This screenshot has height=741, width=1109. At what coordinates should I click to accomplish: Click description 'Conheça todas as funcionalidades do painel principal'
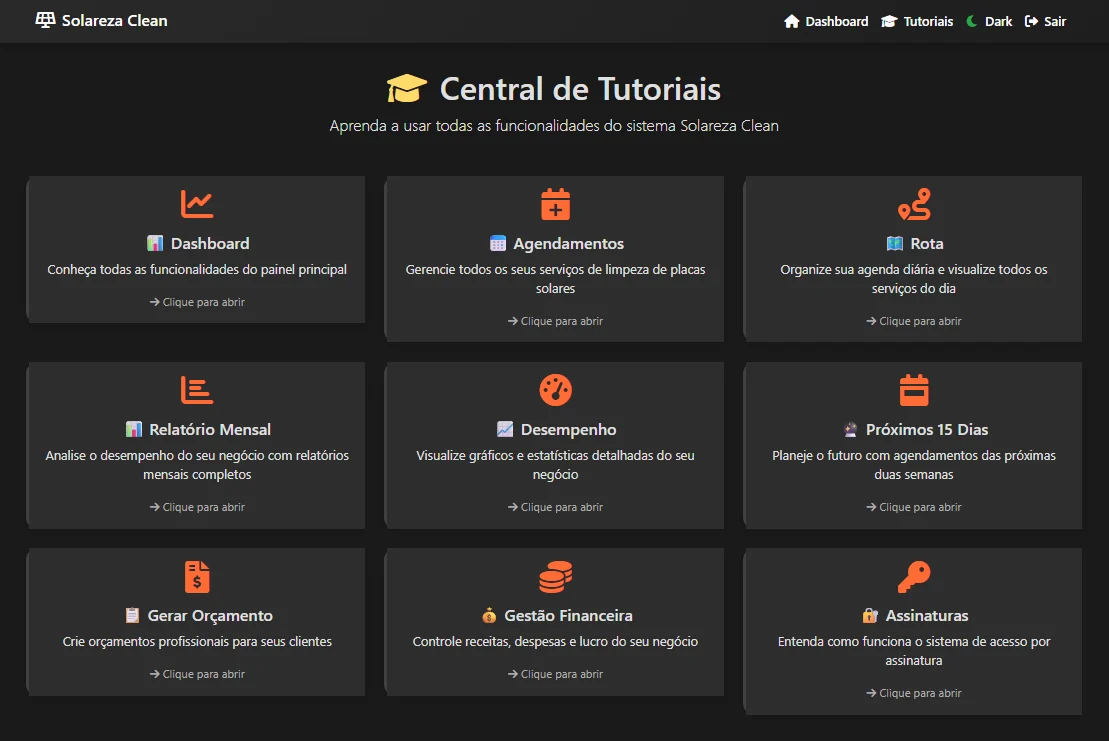[197, 269]
